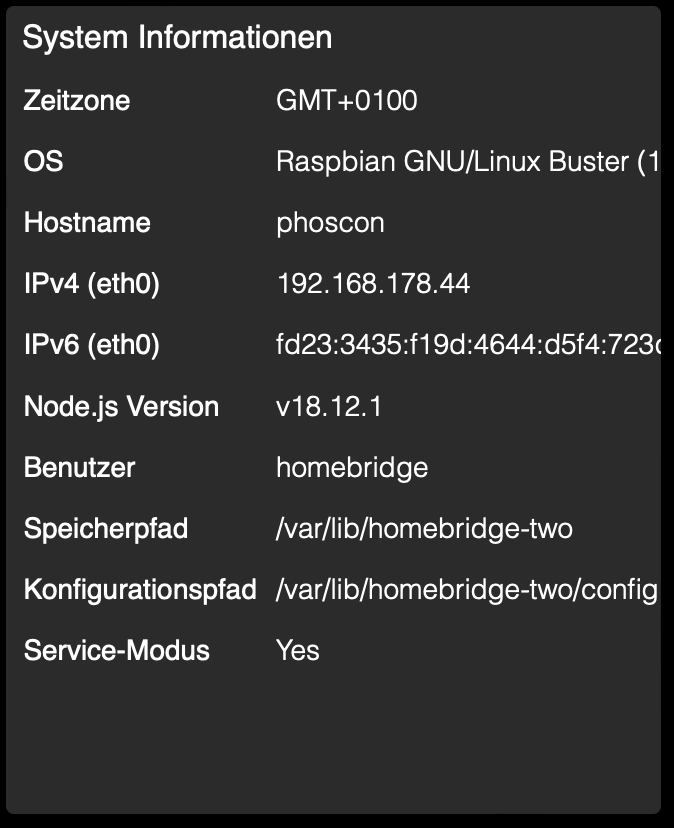Select the homebridge user value

352,467
